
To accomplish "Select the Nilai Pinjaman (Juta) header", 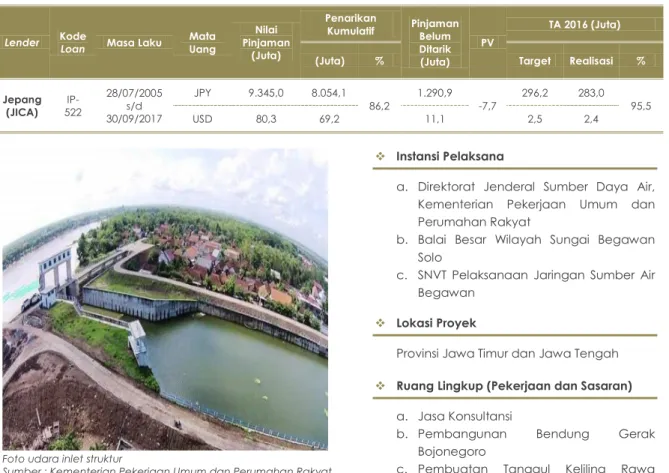I will tap(266, 43).
